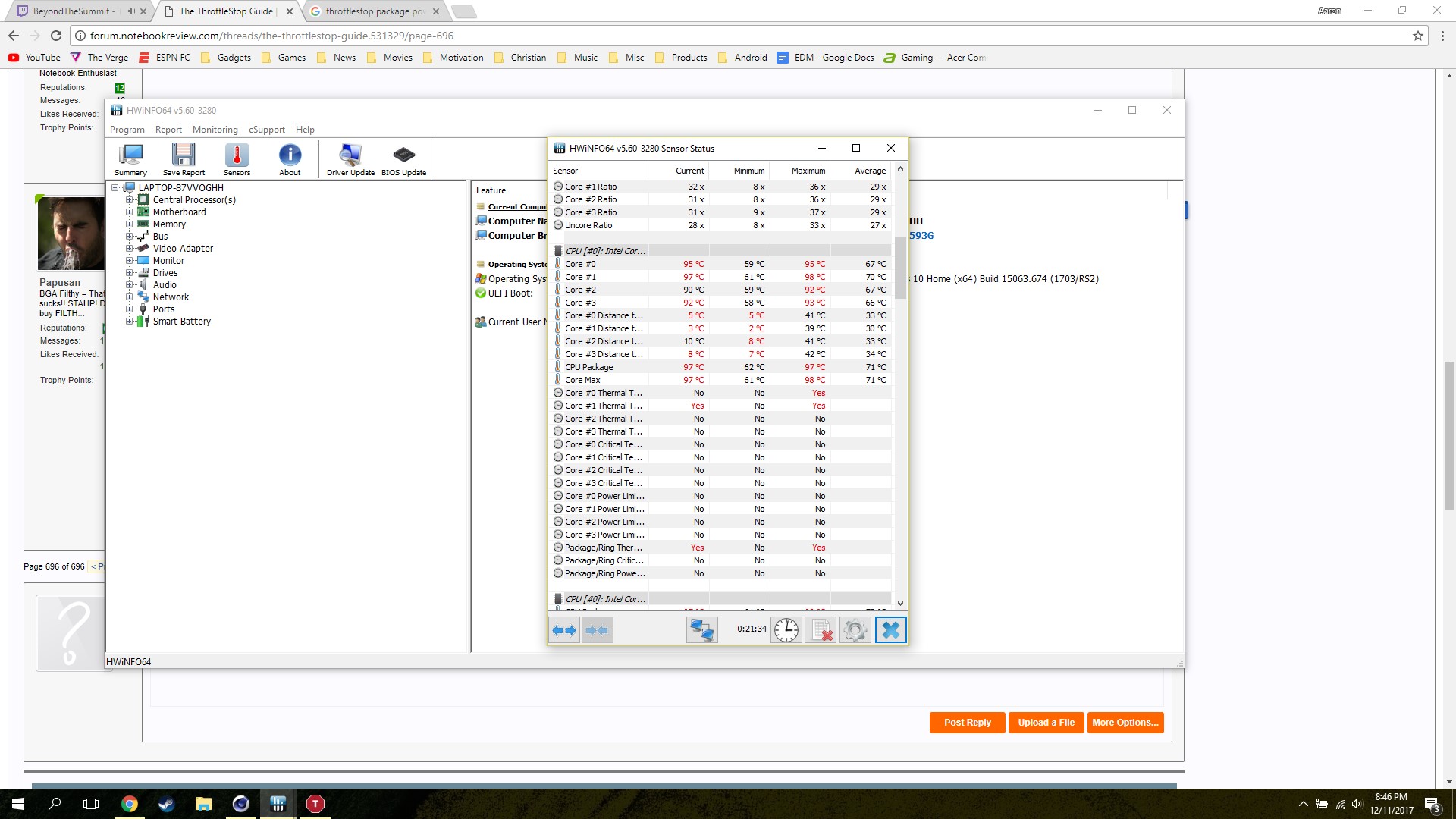Open sensor settings gear icon
The image size is (1456, 819).
click(x=855, y=630)
